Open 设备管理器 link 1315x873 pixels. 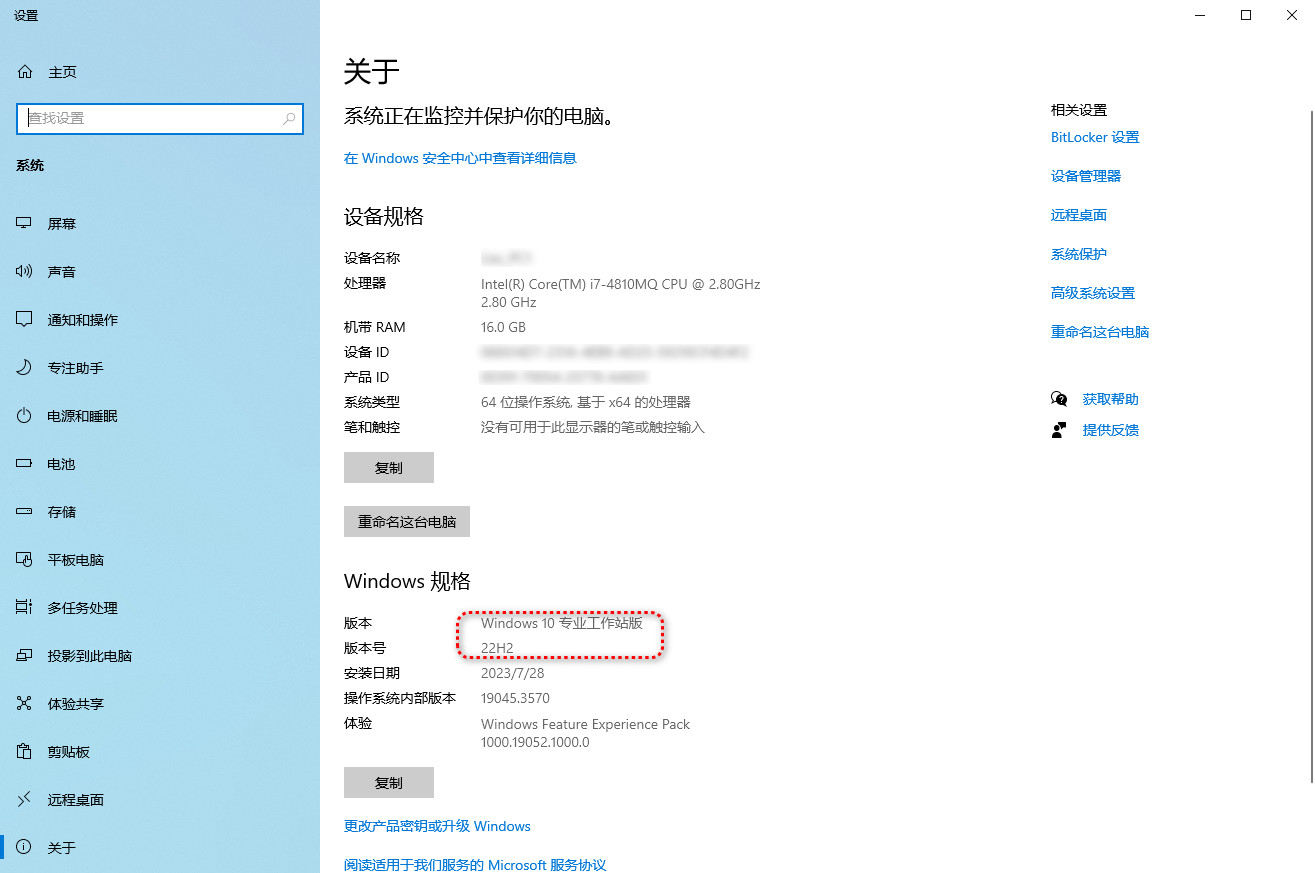[1086, 176]
